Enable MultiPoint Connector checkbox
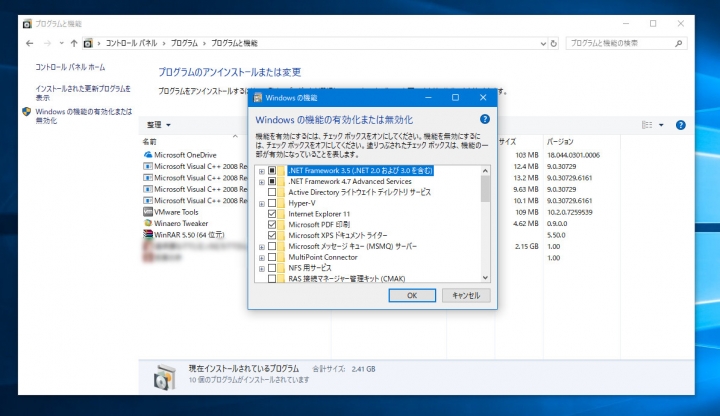 pos(272,257)
